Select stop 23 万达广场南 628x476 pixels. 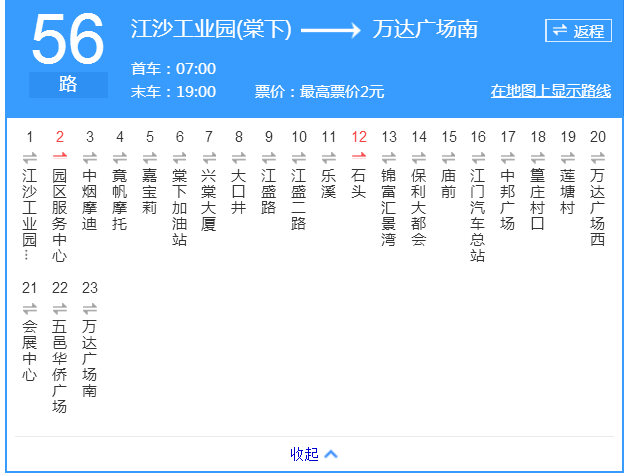[90, 358]
